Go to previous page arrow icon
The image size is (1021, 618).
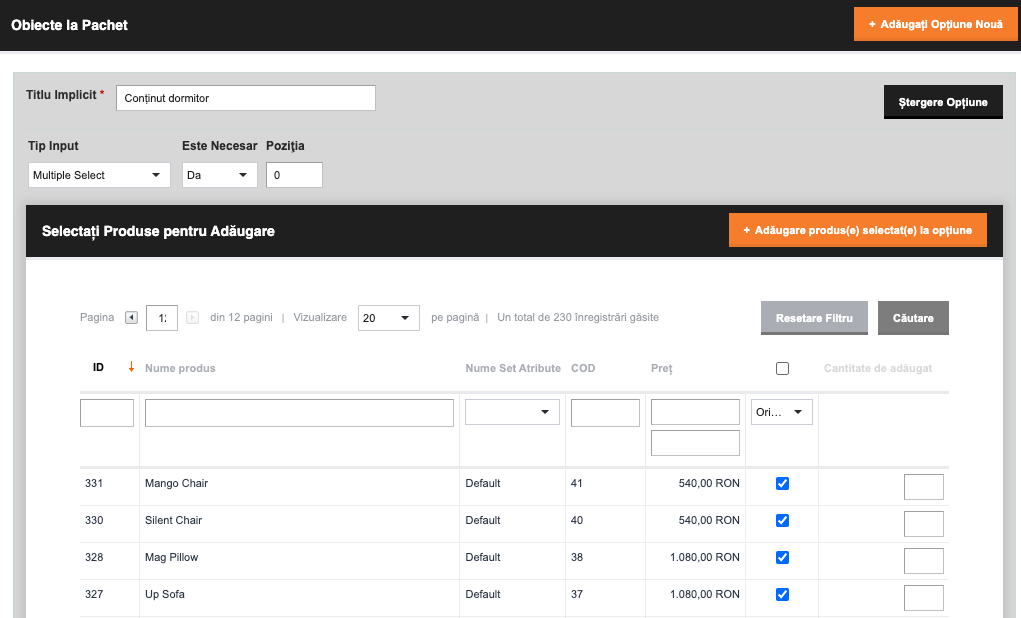pyautogui.click(x=132, y=318)
